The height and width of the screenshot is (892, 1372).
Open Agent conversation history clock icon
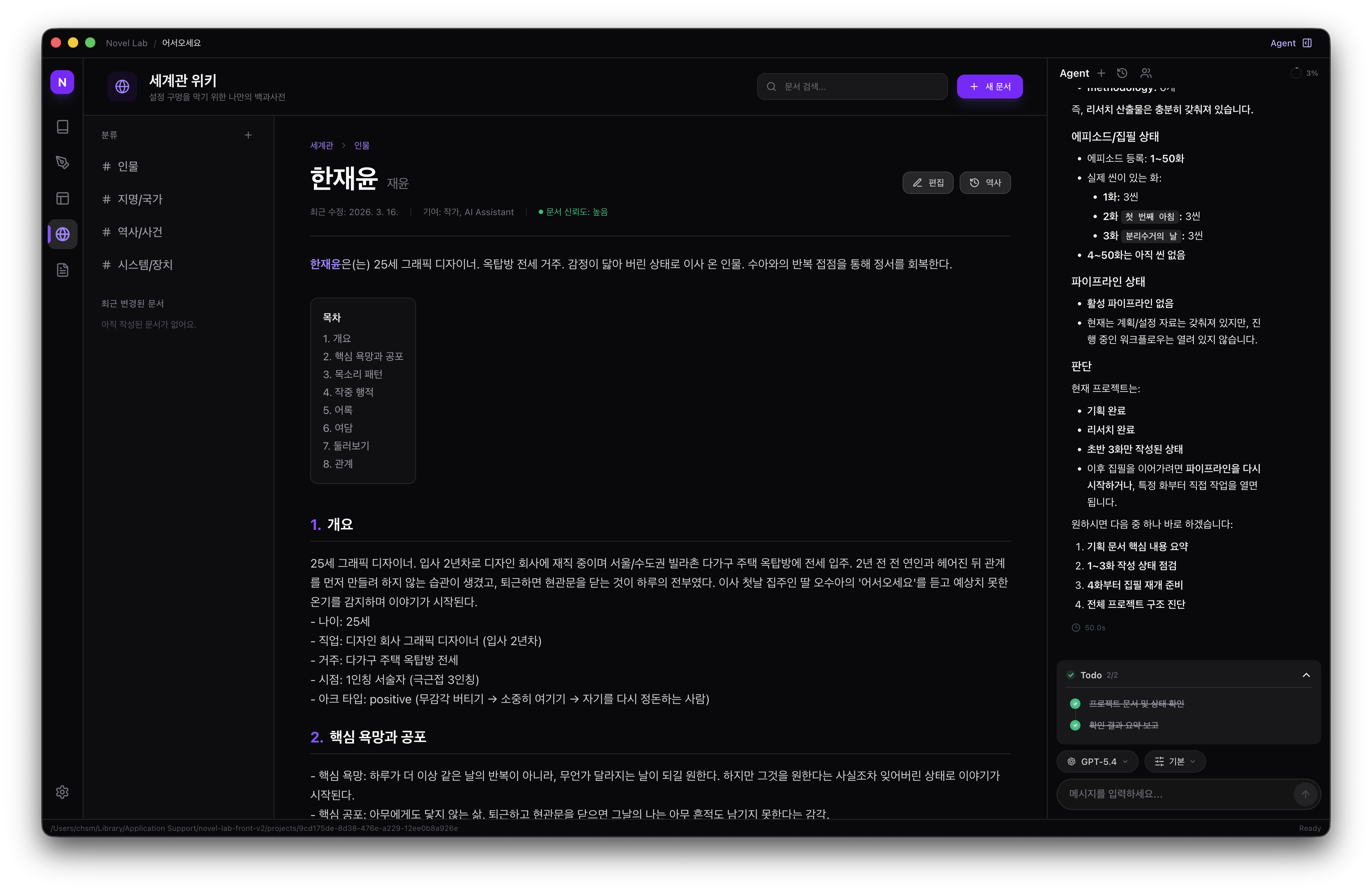click(1122, 73)
